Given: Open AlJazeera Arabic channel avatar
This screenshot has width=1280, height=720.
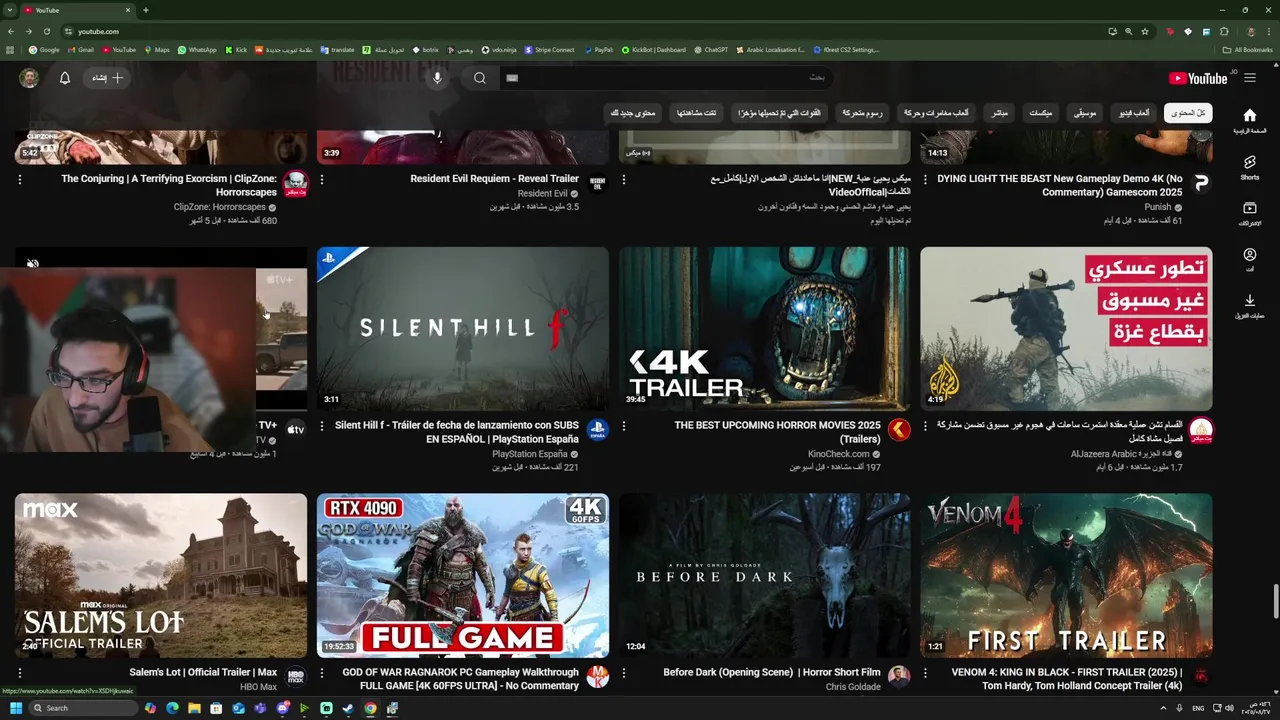Looking at the screenshot, I should click(x=1201, y=430).
